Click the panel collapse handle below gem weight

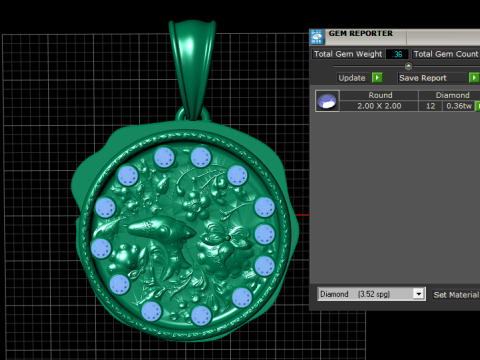(408, 66)
